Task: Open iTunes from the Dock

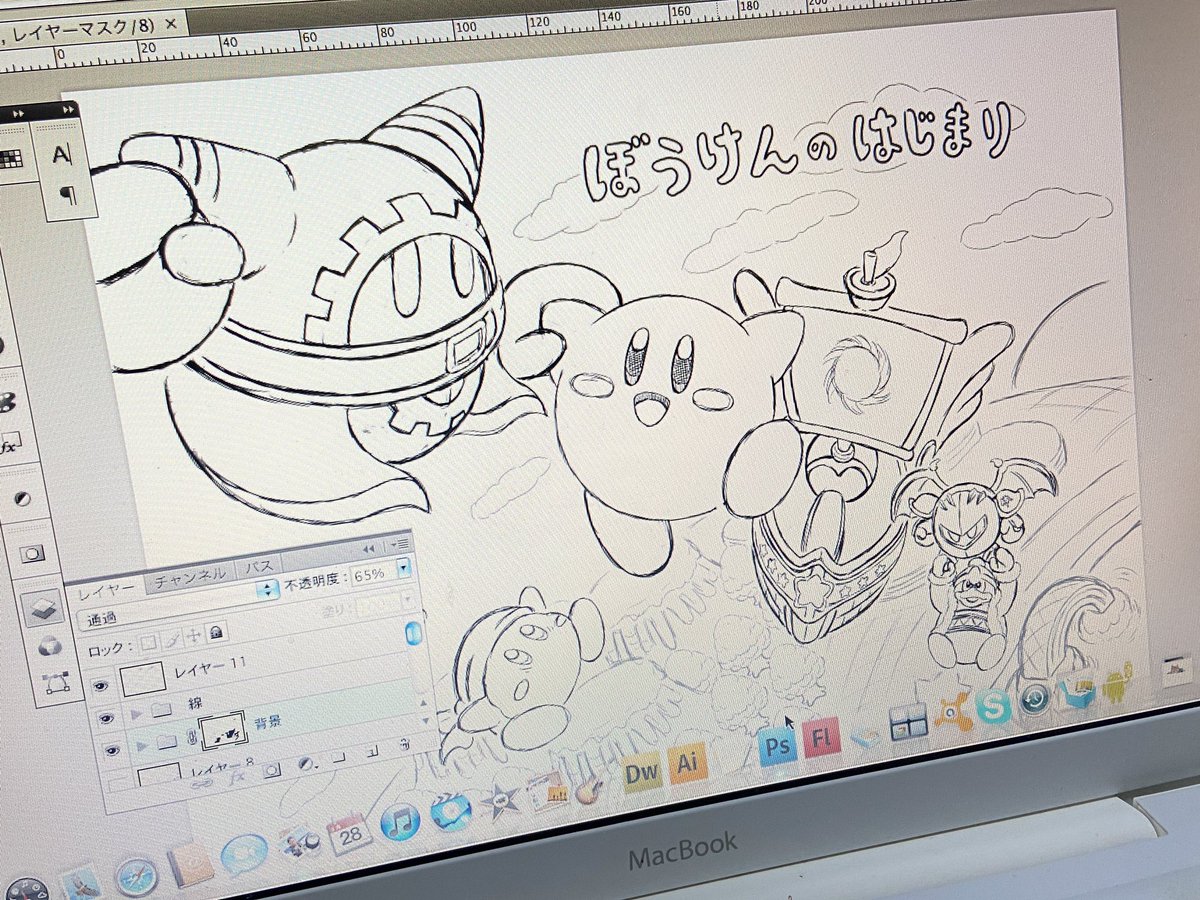Action: (401, 822)
